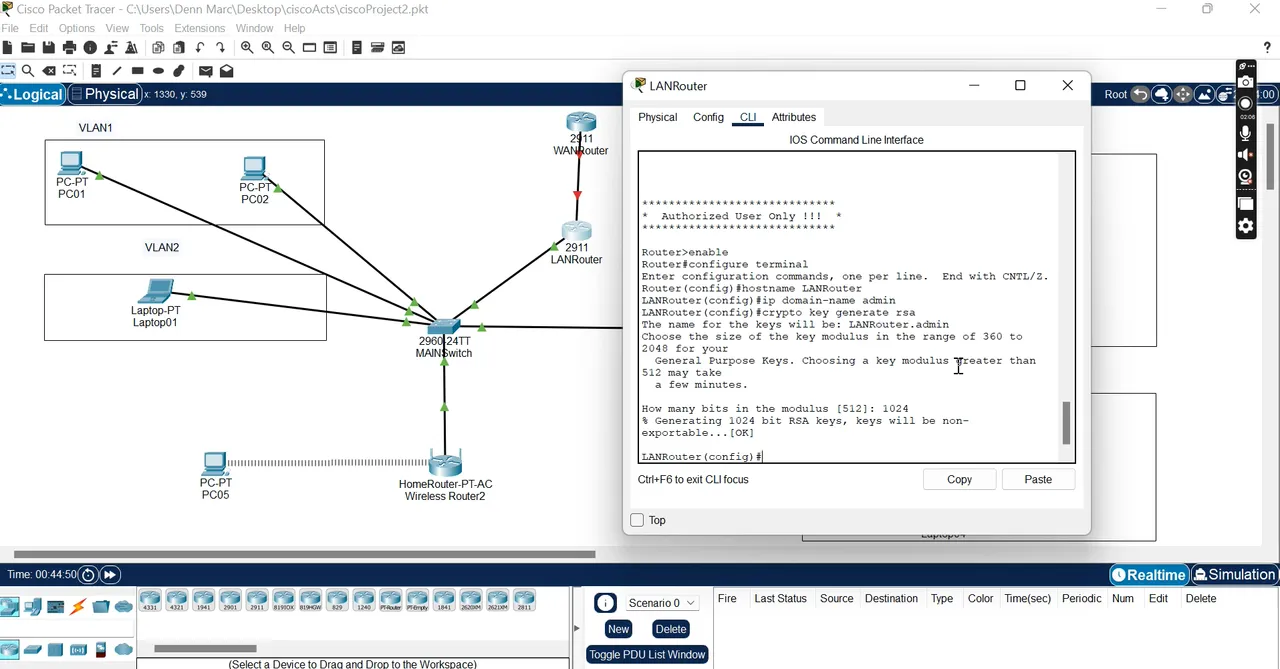Open the File menu
Image resolution: width=1280 pixels, height=669 pixels.
click(10, 28)
